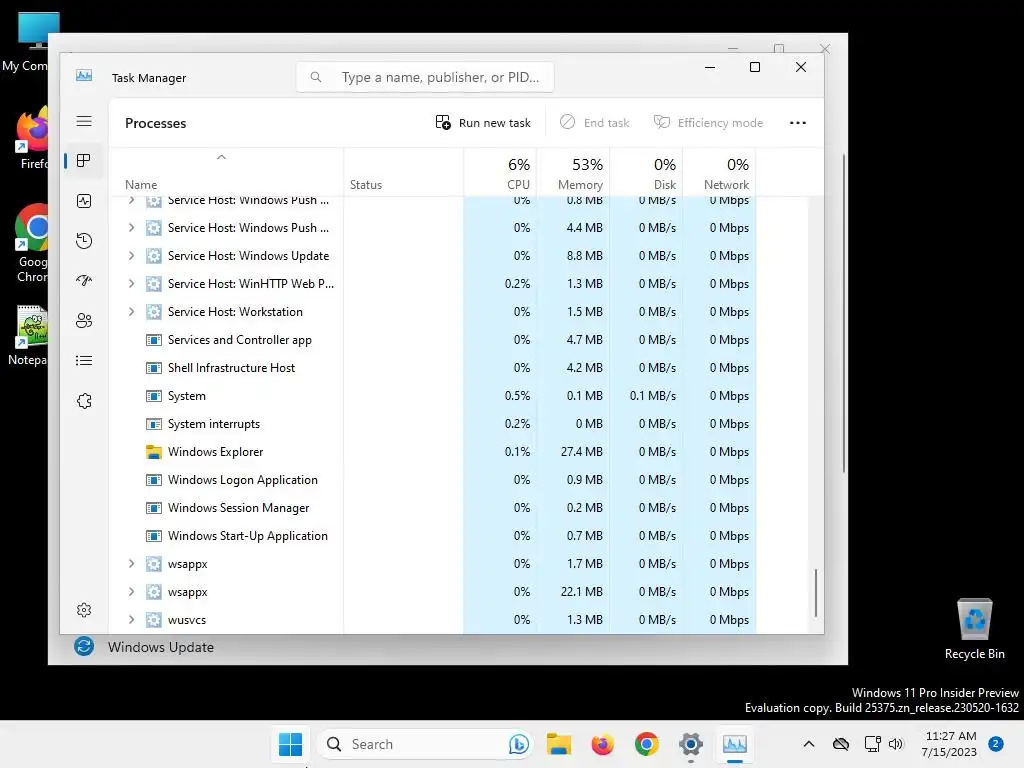Open the Startup apps icon in sidebar
The width and height of the screenshot is (1024, 768).
[84, 281]
